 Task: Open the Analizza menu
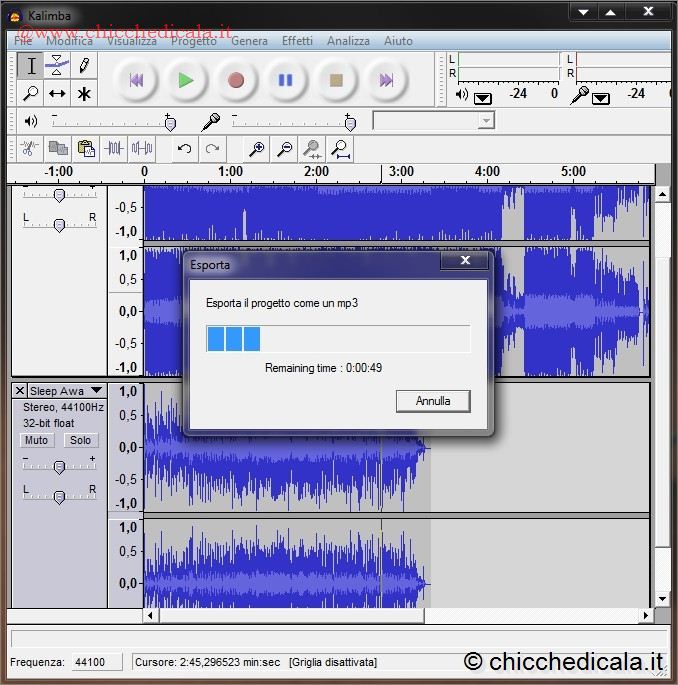pos(348,41)
